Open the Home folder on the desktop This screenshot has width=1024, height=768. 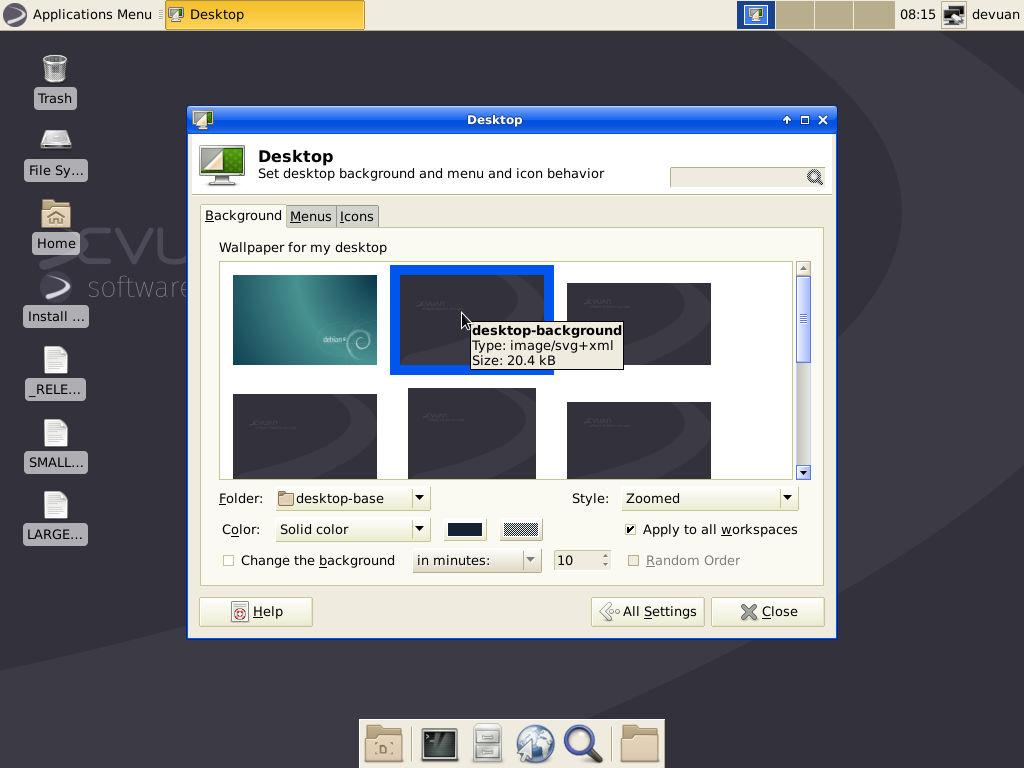[x=55, y=213]
